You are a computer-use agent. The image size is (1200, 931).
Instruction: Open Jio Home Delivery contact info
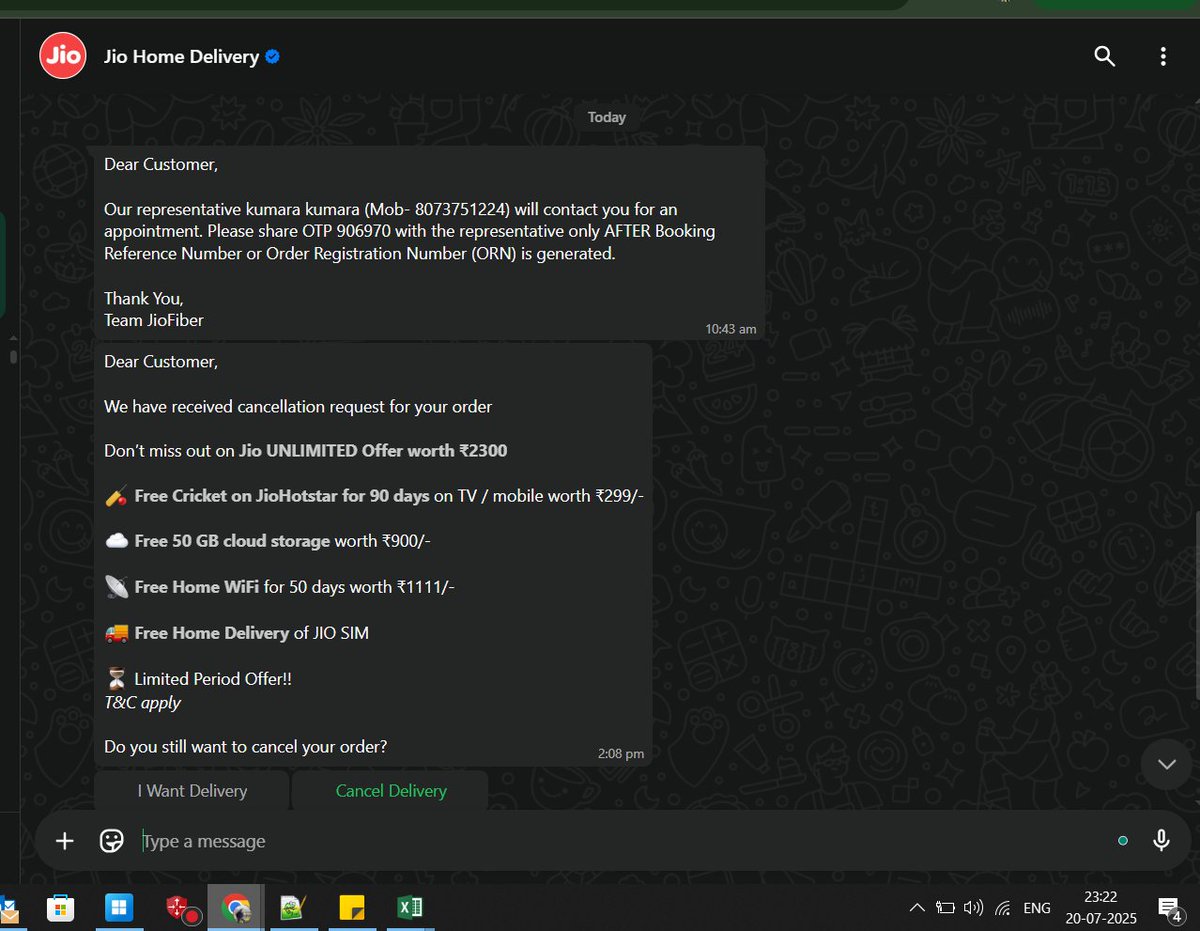coord(182,57)
